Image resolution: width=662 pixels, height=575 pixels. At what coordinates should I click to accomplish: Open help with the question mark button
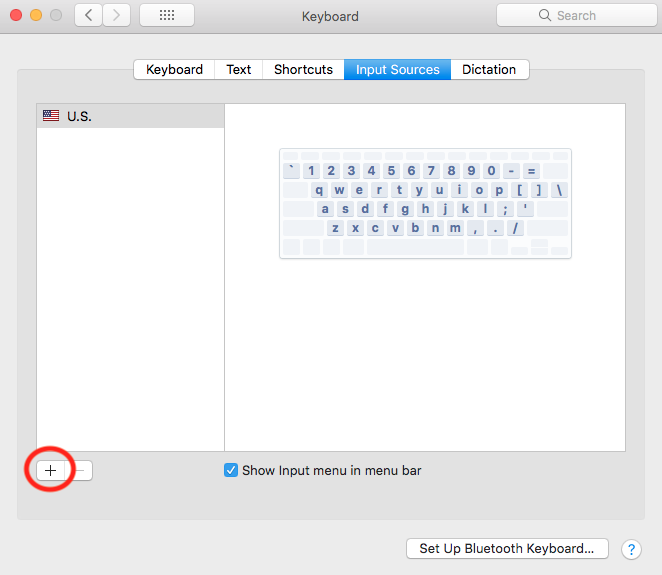click(631, 549)
